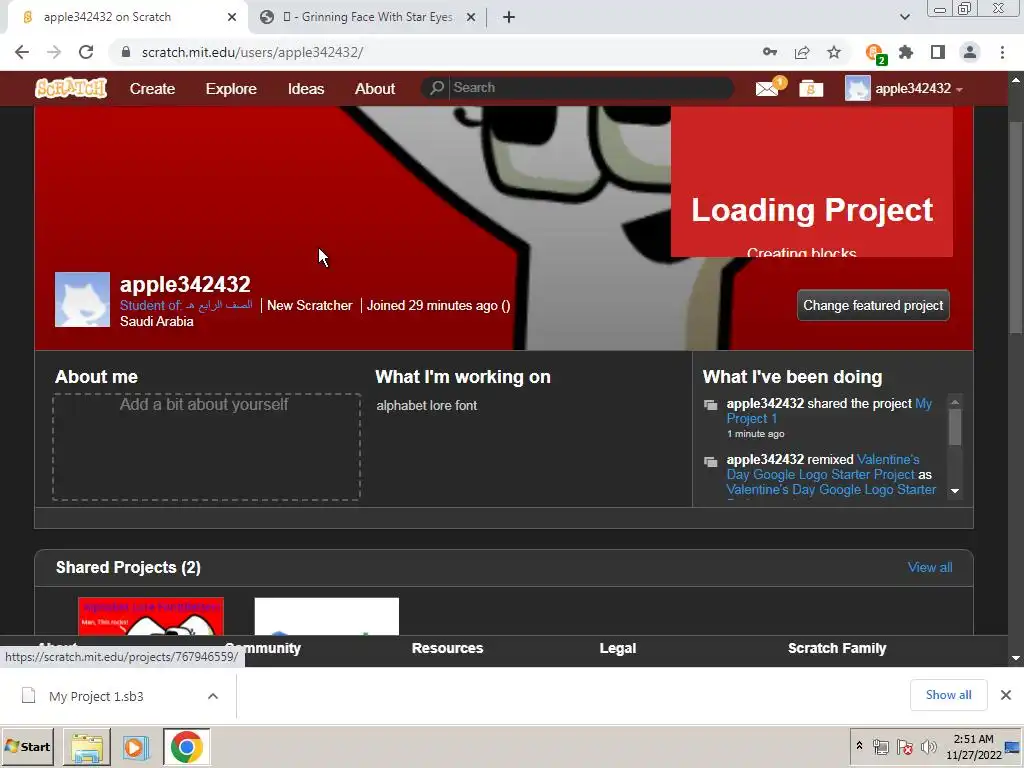
Task: Click the activity feed scroll up arrow
Action: [955, 402]
